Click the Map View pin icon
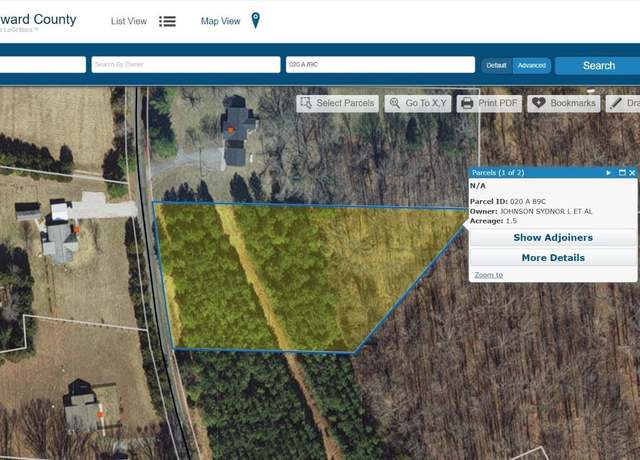This screenshot has height=460, width=640. click(256, 20)
